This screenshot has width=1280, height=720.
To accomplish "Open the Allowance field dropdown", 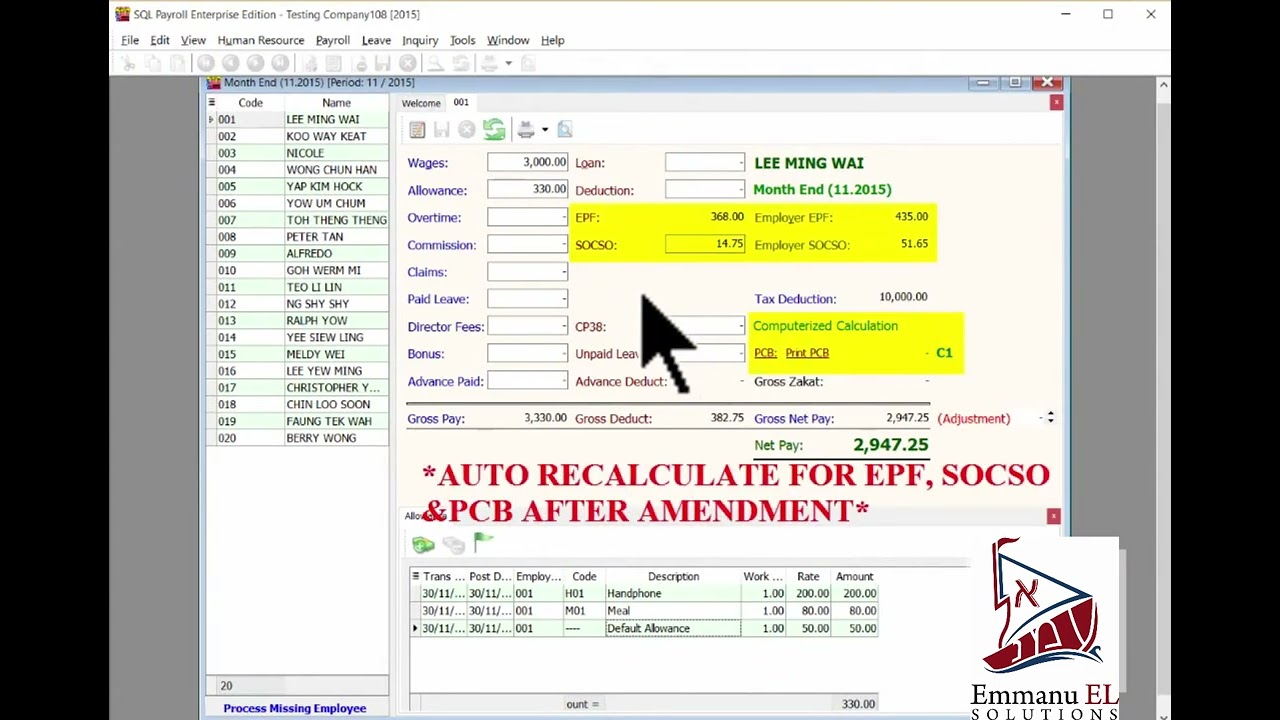I will click(528, 189).
